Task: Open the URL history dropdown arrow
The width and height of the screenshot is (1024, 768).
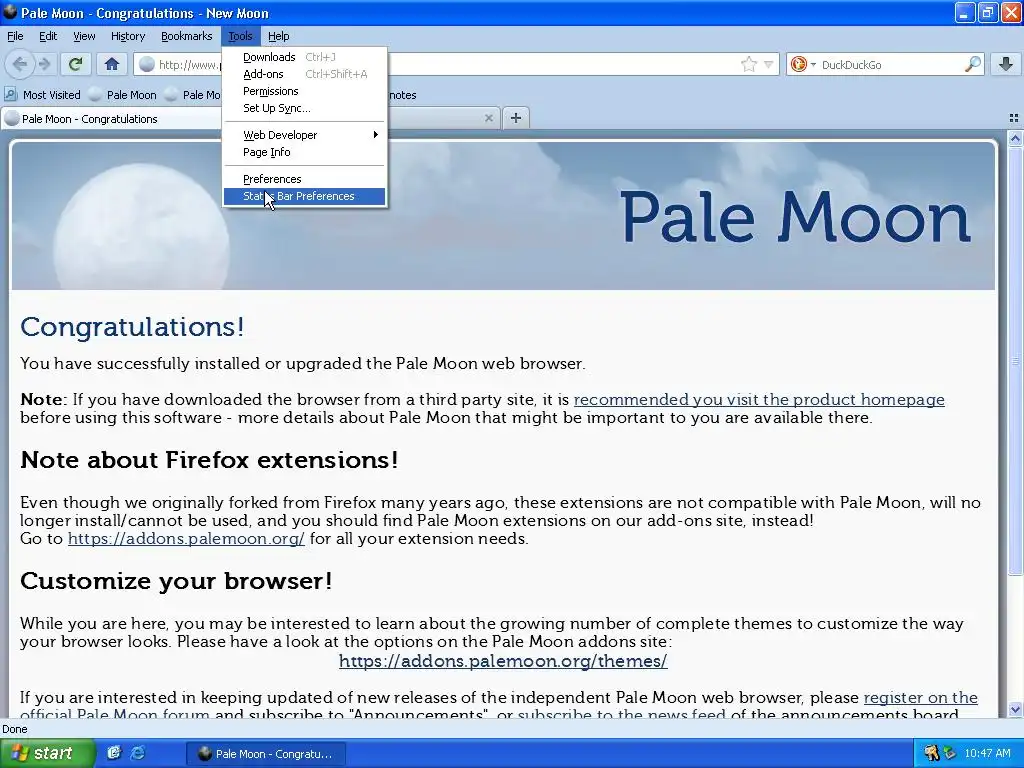Action: (x=769, y=64)
